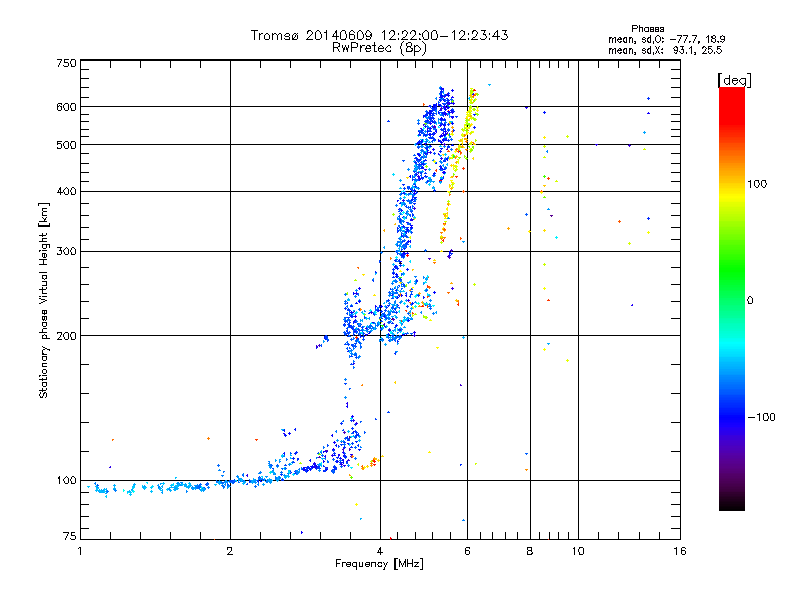Click the '750' y-axis label
The height and width of the screenshot is (600, 800).
[66, 63]
